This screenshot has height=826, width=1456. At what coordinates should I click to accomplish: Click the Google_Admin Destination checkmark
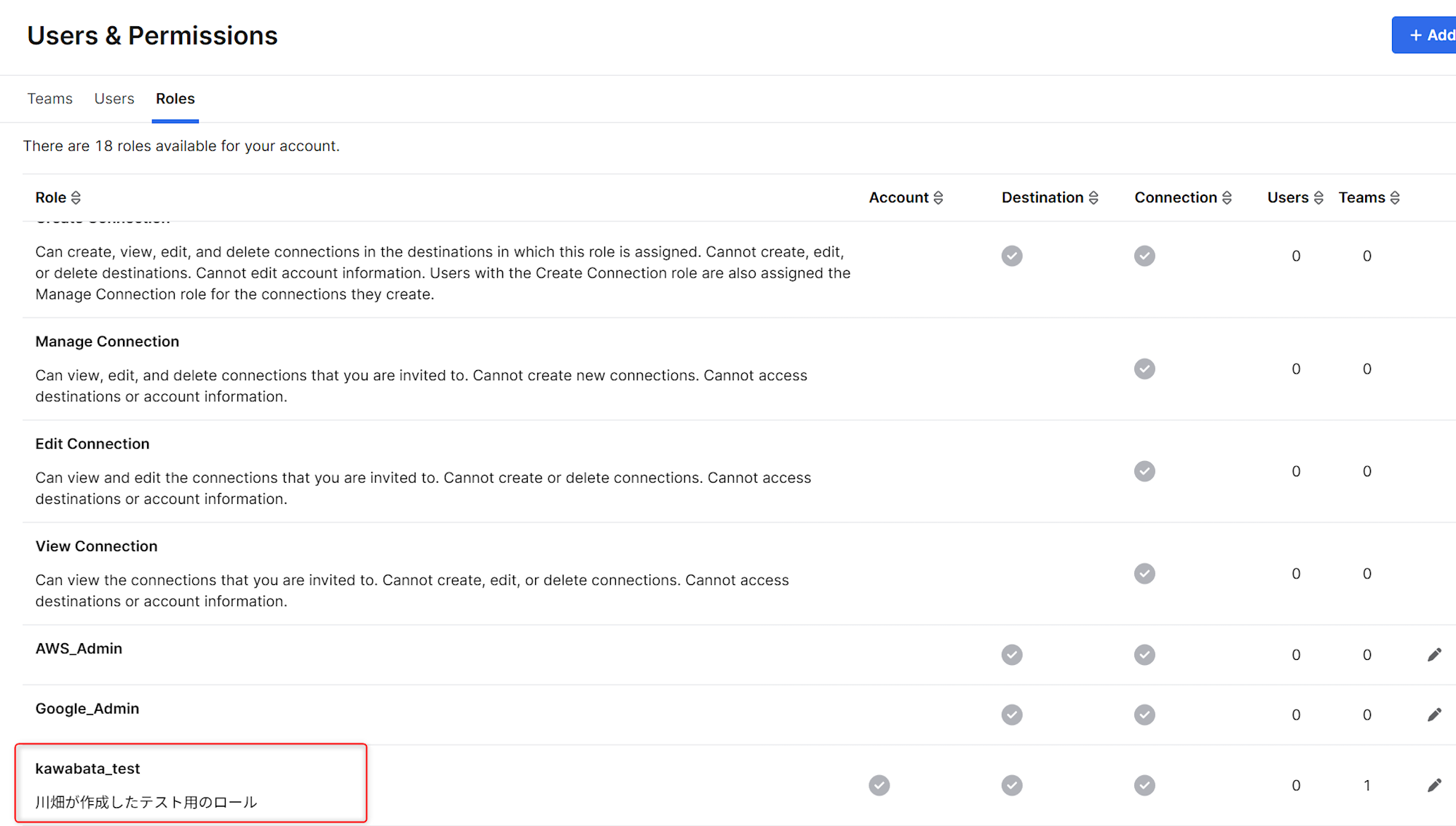(x=1011, y=715)
